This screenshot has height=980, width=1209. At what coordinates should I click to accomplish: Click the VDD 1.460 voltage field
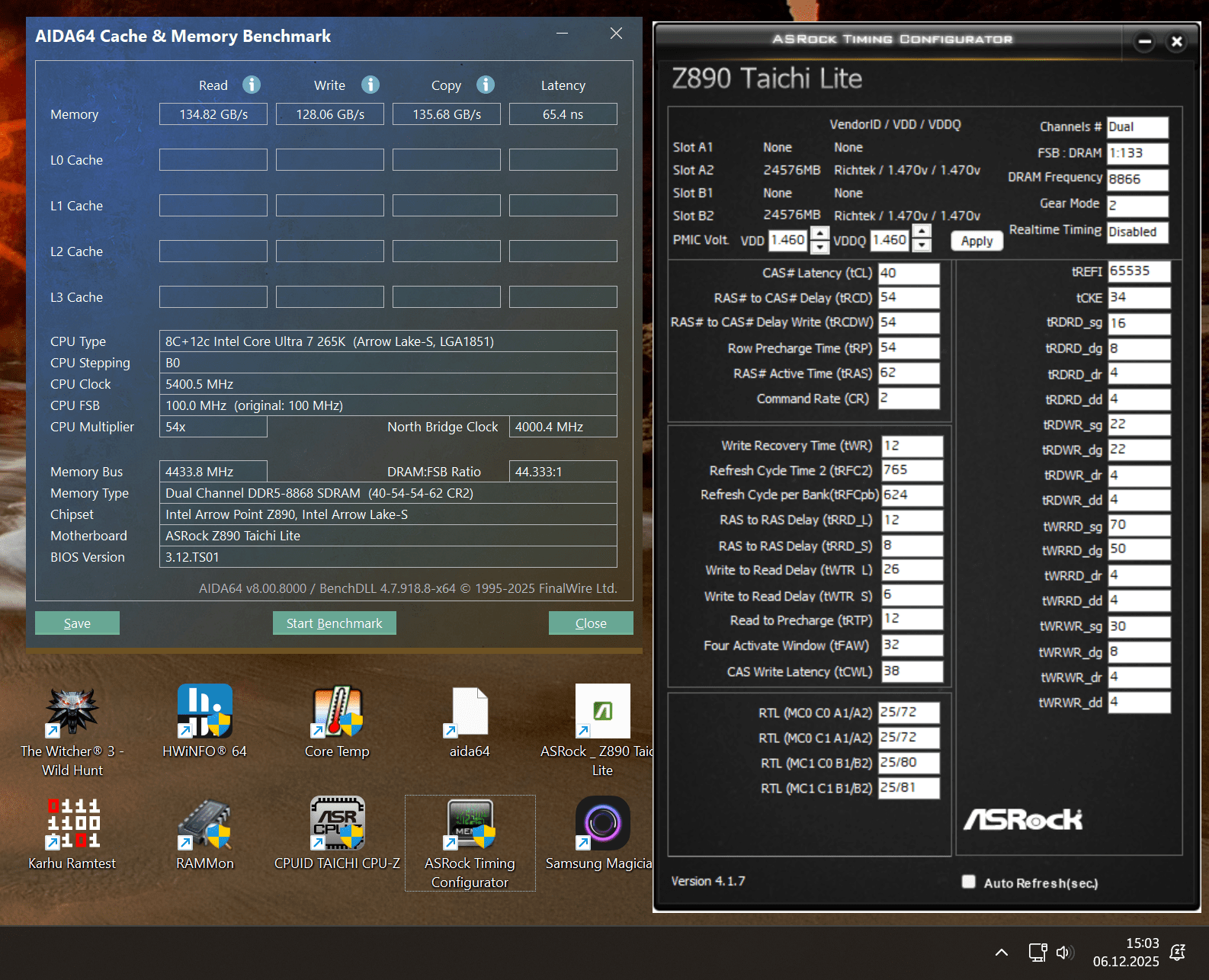point(787,240)
